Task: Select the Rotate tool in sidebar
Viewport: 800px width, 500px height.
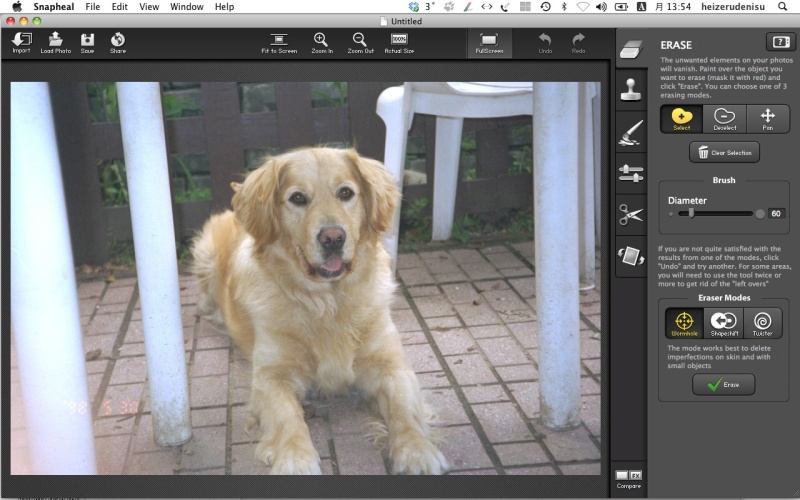Action: (x=631, y=256)
